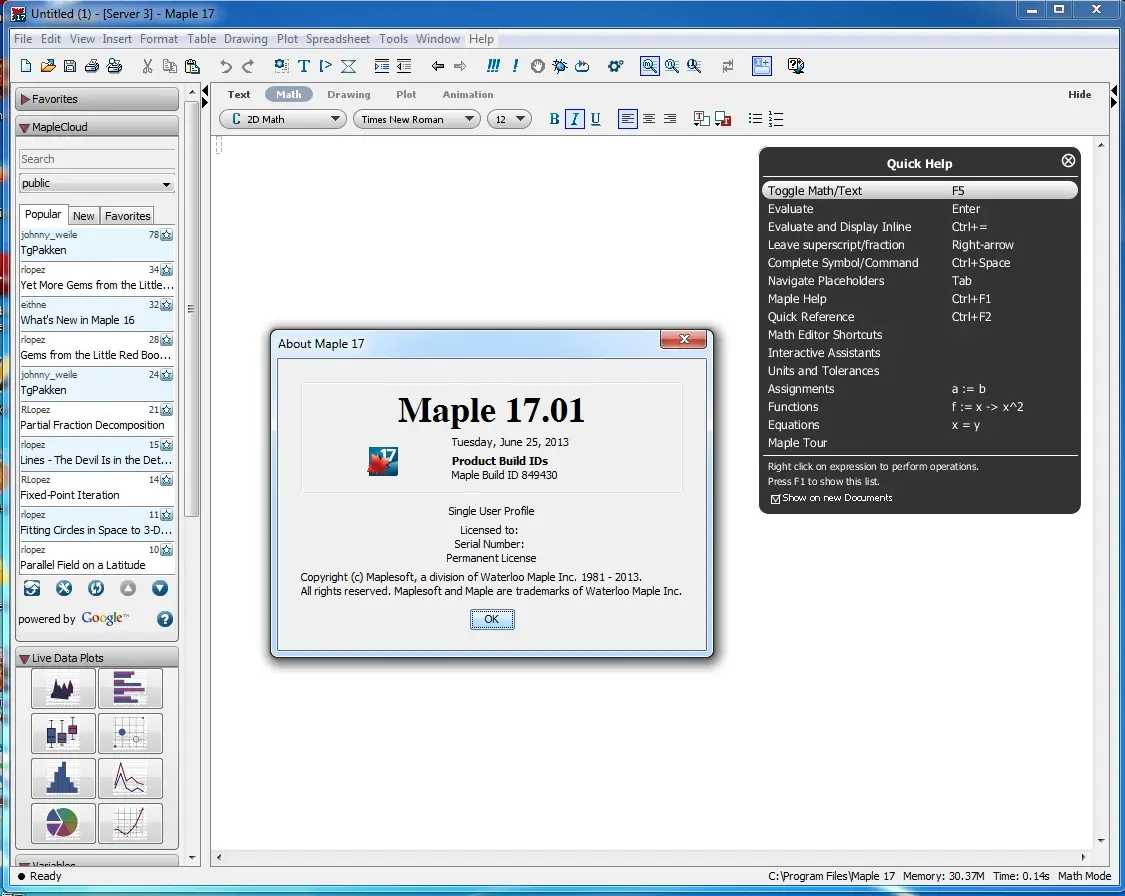Center align text in formatting bar

[649, 118]
